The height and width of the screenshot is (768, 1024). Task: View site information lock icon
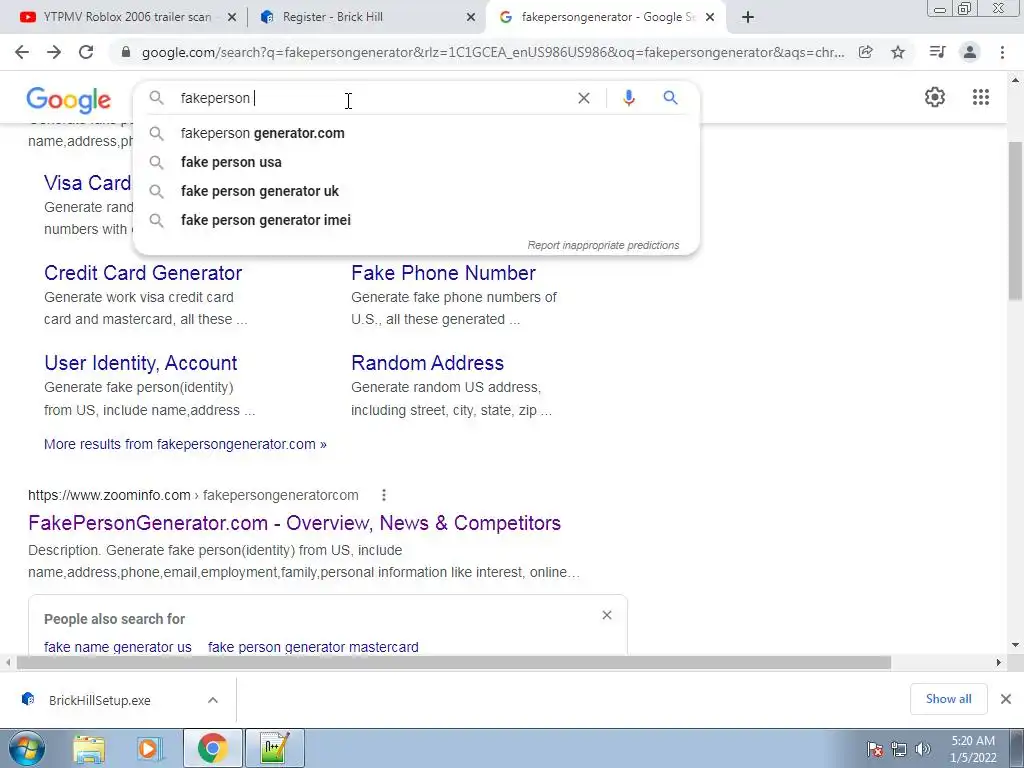tap(126, 52)
